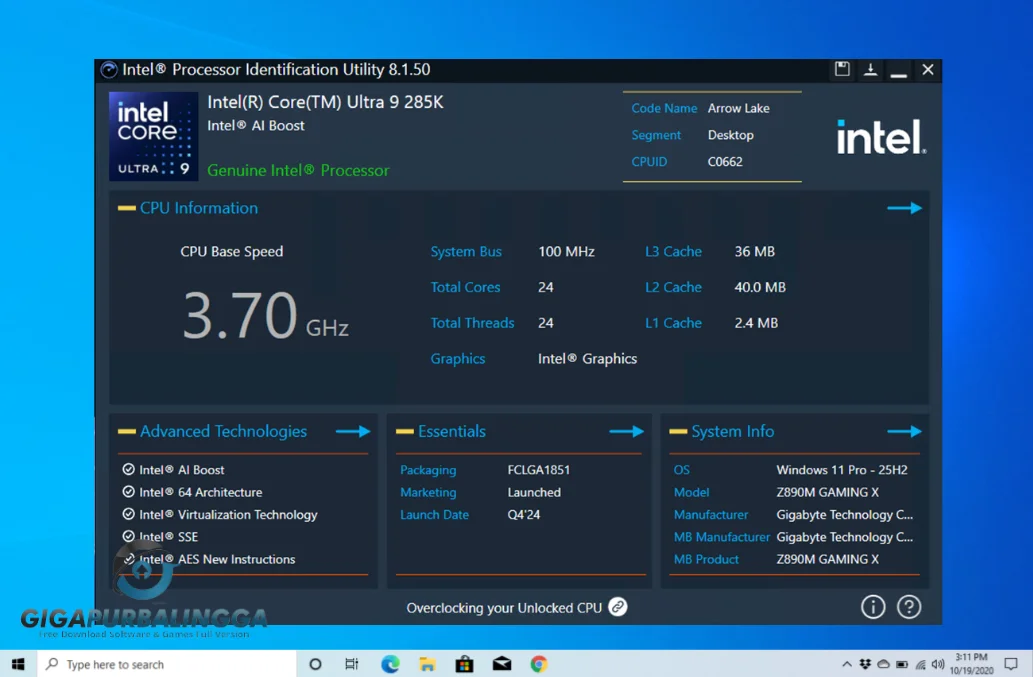
Task: Collapse the Advanced Technologies yellow dash
Action: click(x=126, y=431)
